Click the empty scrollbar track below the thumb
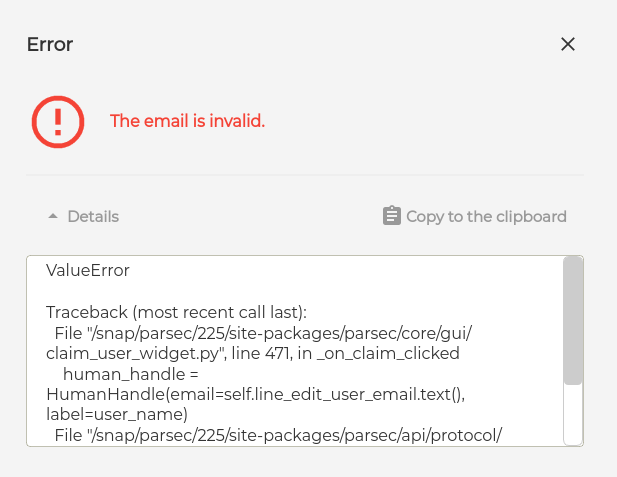The height and width of the screenshot is (477, 617). tap(573, 414)
